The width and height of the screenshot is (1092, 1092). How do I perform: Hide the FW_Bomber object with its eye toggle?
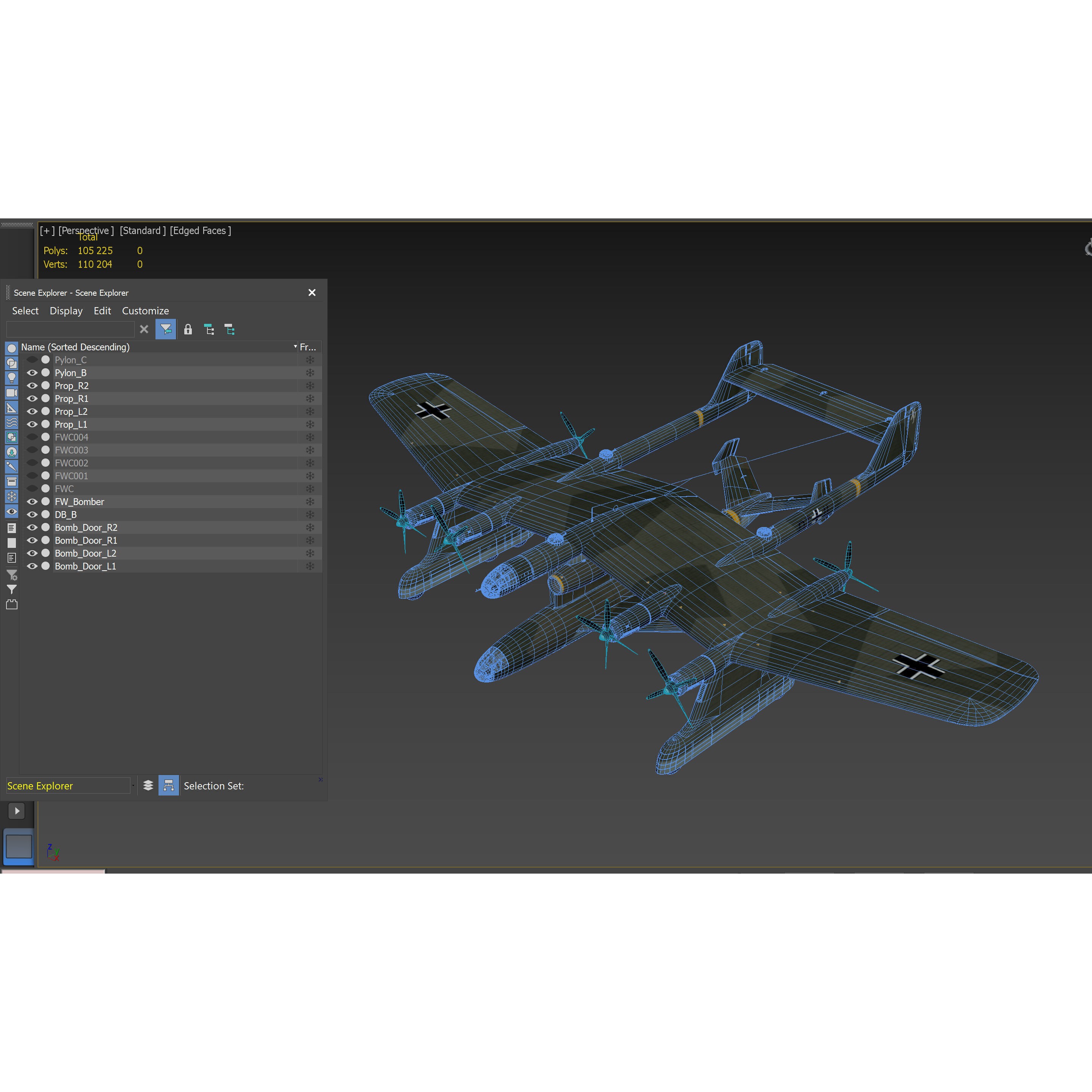32,501
